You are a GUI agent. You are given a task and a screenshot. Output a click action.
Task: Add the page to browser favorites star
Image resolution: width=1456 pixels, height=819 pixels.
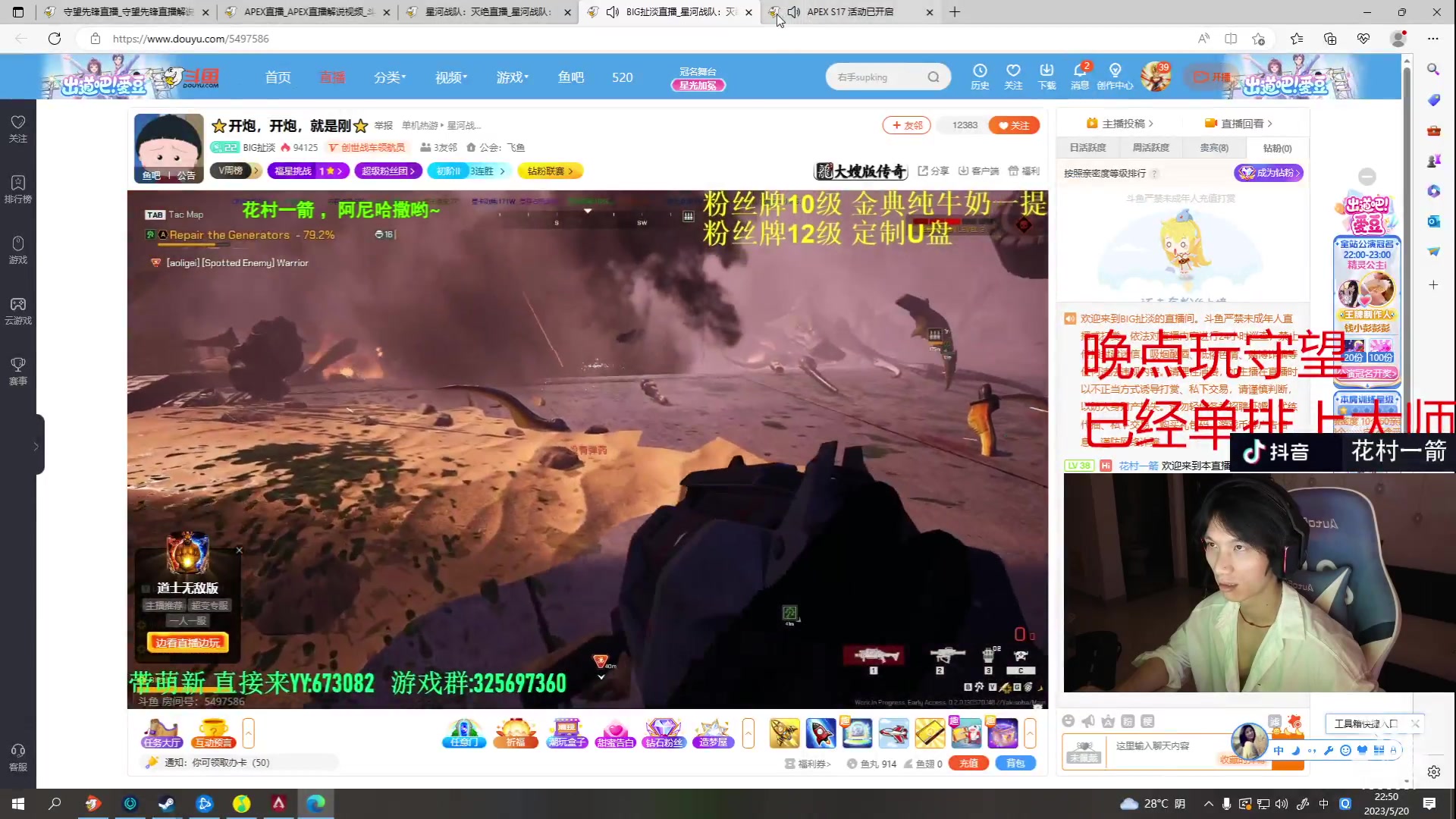[x=1259, y=39]
